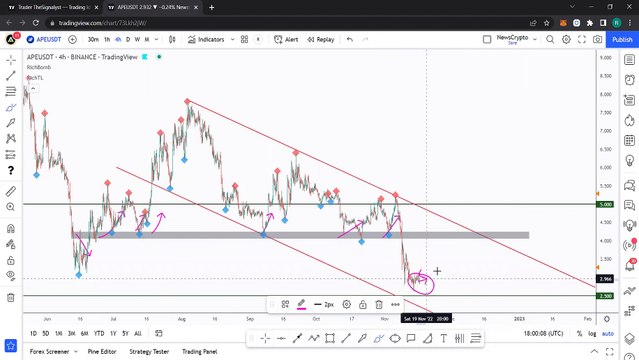
Task: Undo the last chart action
Action: coord(350,40)
